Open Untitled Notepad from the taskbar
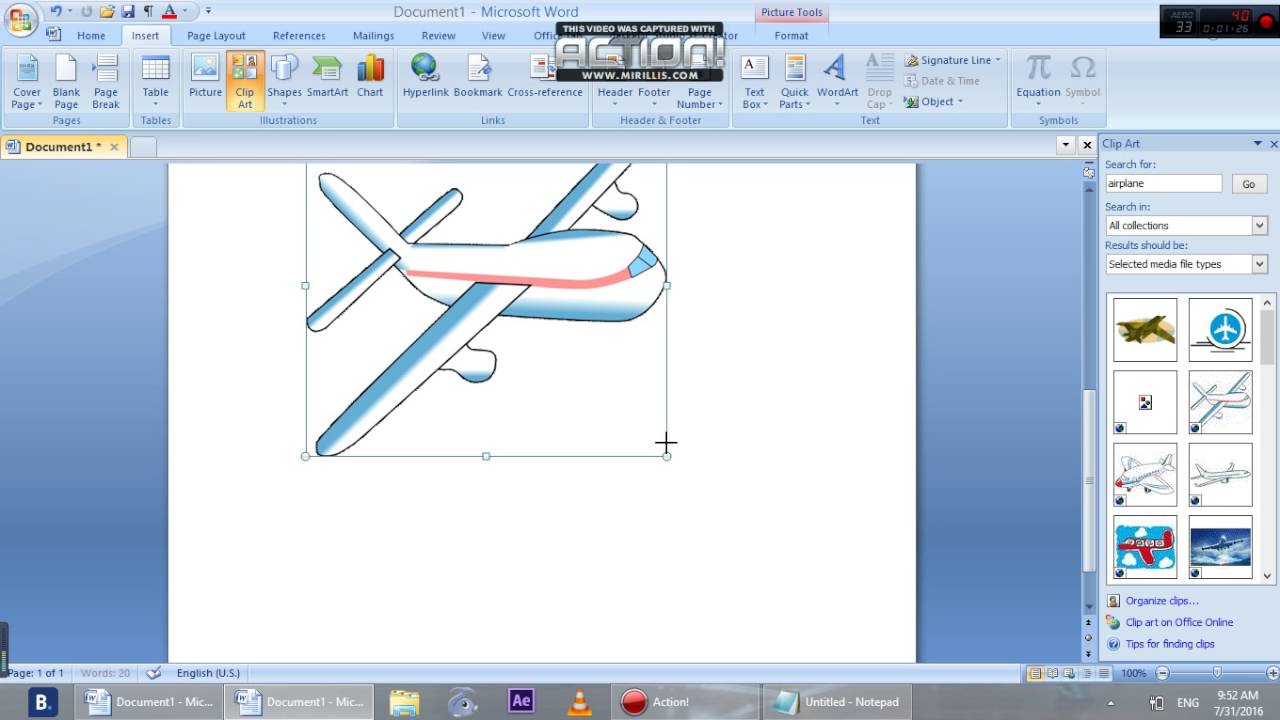 (x=836, y=701)
